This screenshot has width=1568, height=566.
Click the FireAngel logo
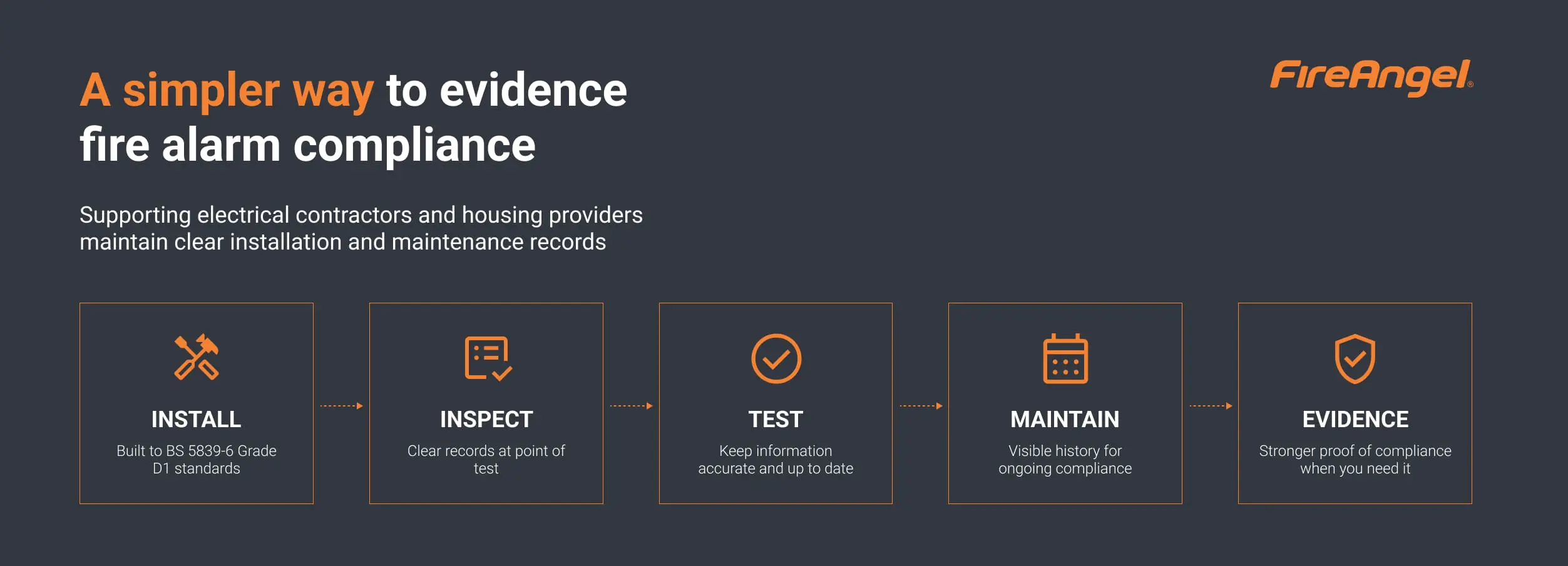click(1371, 78)
